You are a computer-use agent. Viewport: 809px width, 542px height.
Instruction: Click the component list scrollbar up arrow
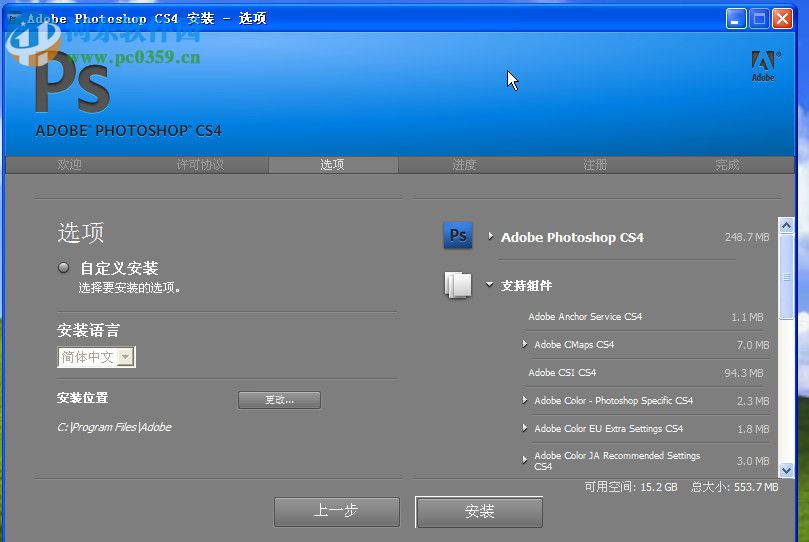tap(786, 225)
